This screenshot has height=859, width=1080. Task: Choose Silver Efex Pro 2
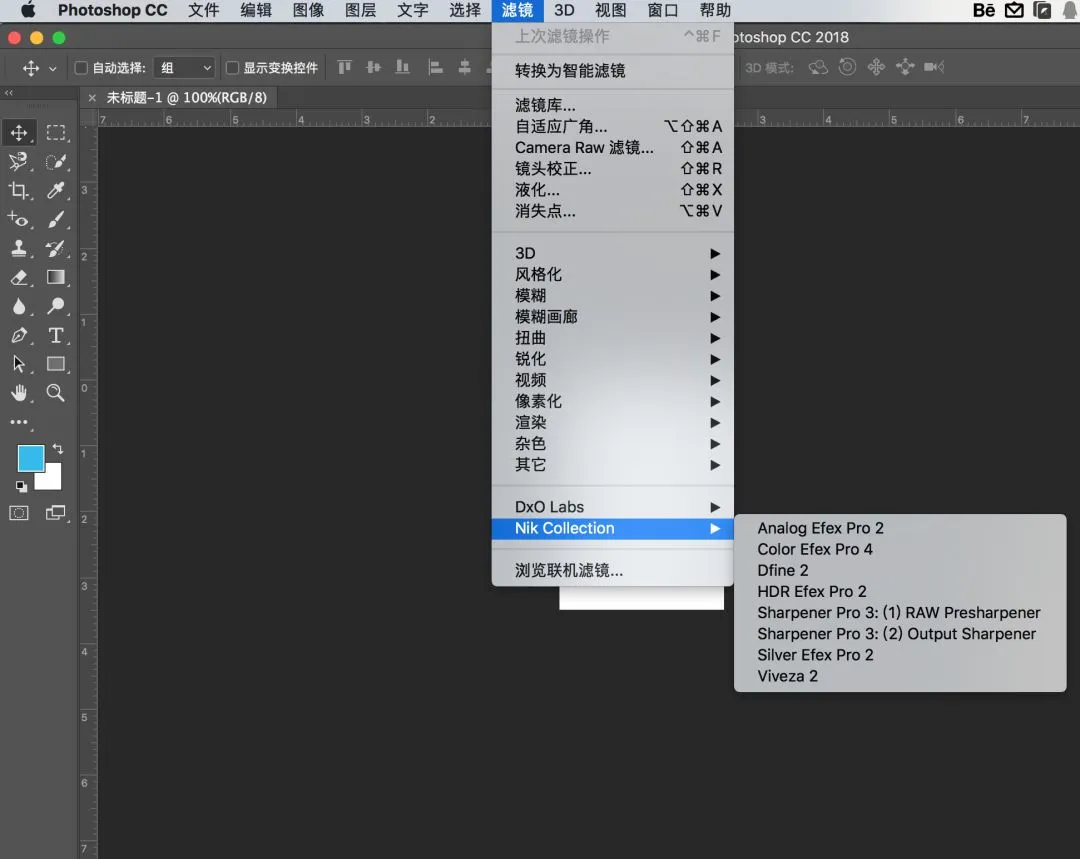(x=900, y=655)
